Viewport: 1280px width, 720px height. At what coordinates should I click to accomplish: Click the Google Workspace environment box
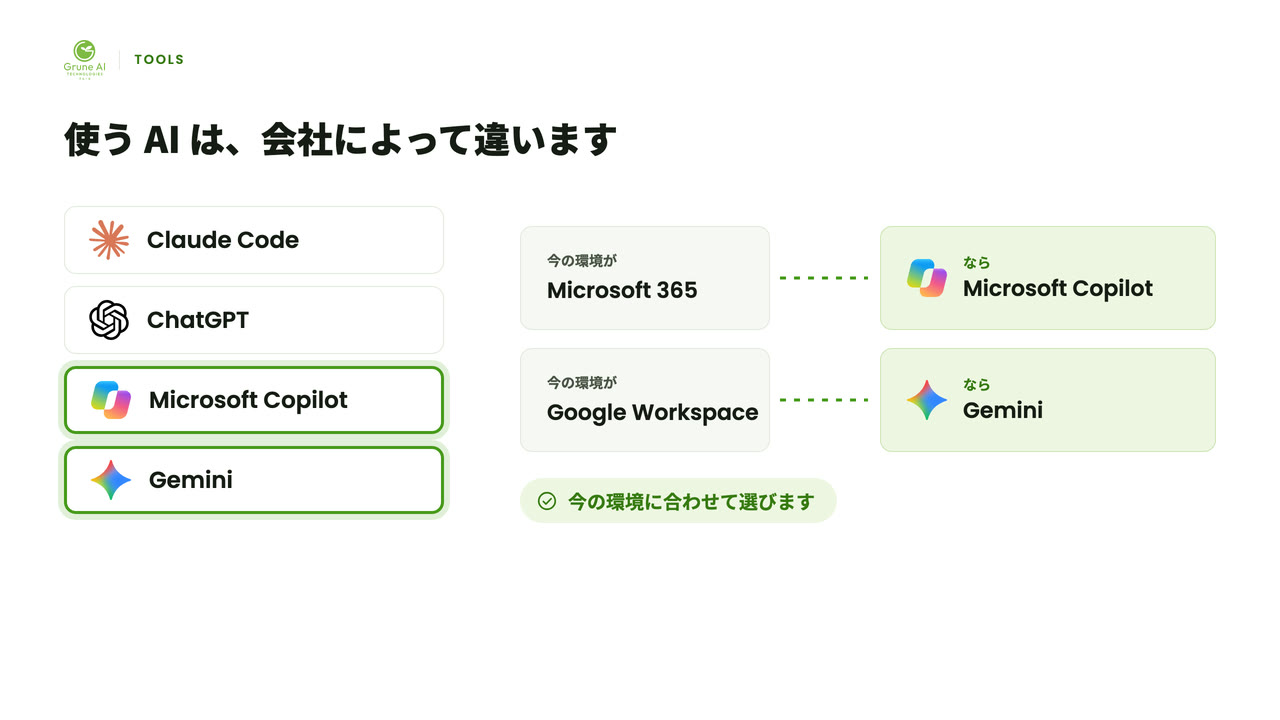pos(645,400)
